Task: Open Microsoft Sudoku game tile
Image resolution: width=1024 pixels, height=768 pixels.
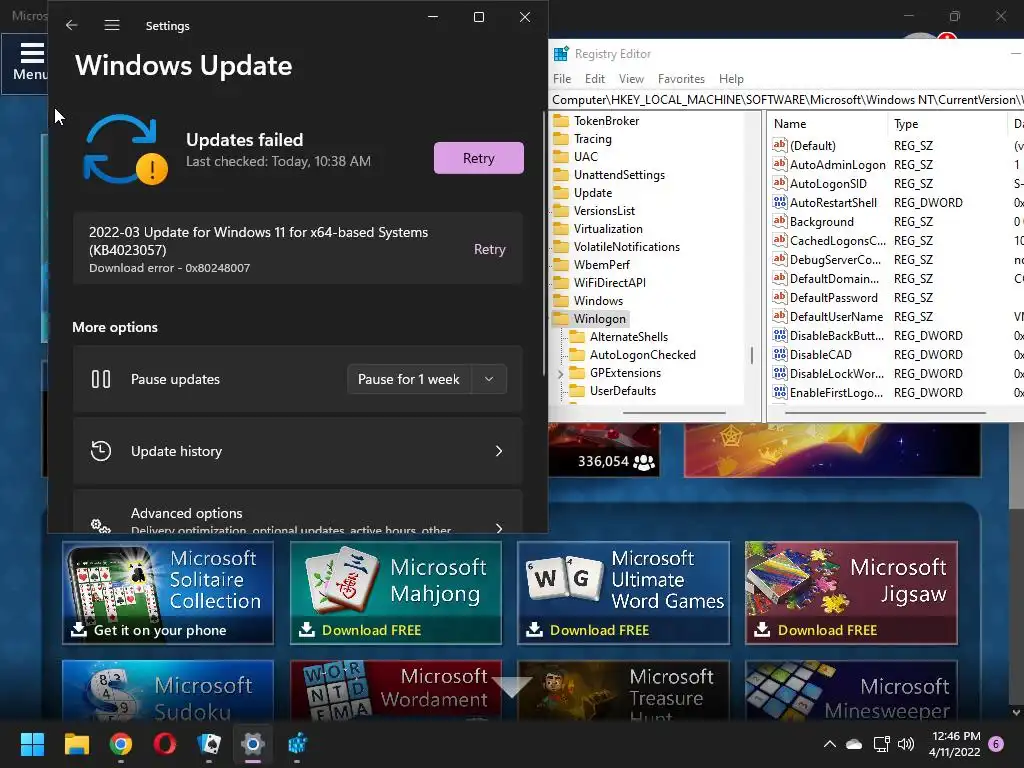Action: click(168, 691)
